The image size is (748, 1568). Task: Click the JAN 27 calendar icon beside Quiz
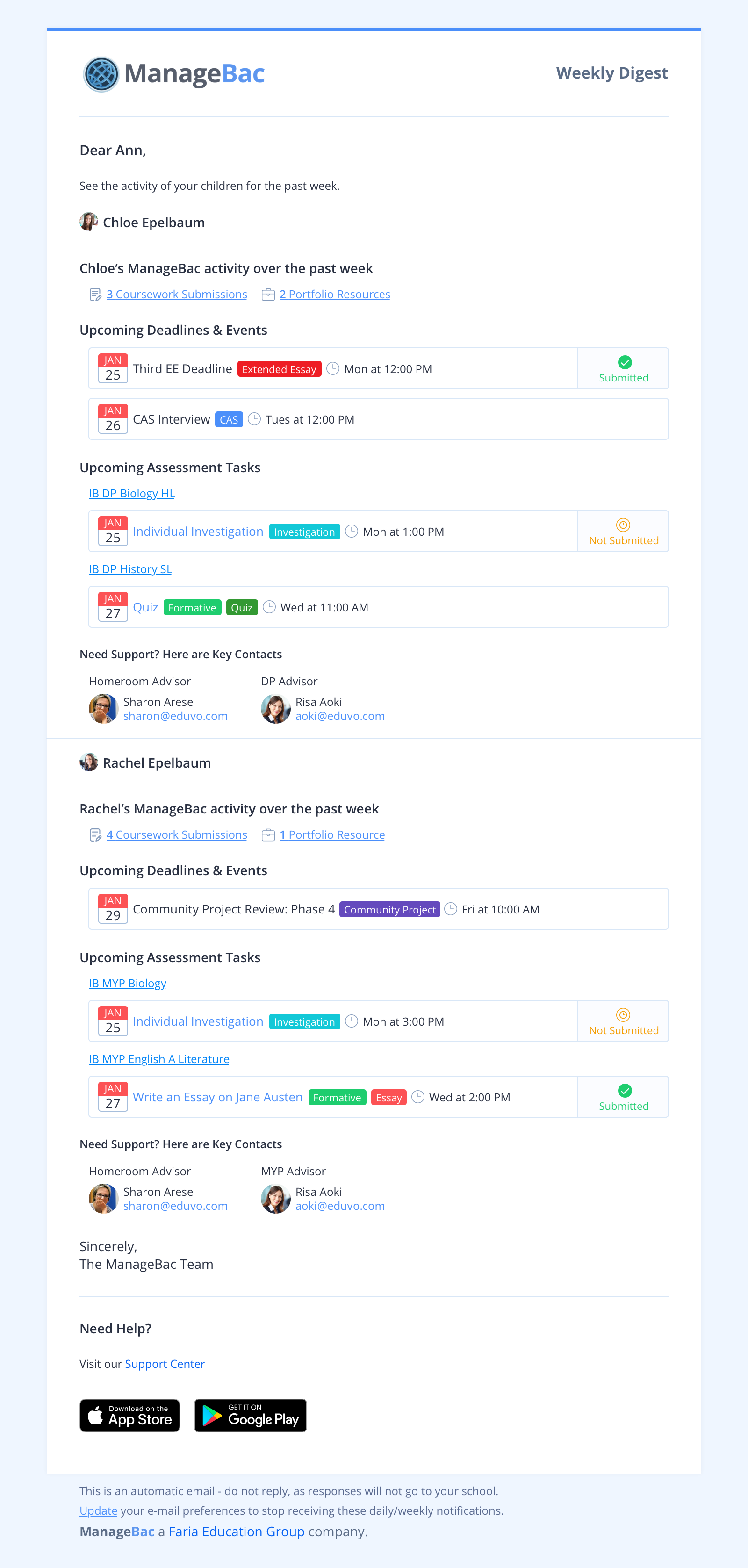[113, 607]
